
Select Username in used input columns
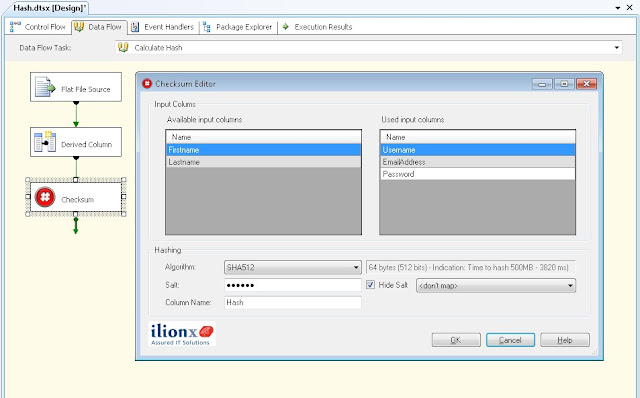coord(478,150)
